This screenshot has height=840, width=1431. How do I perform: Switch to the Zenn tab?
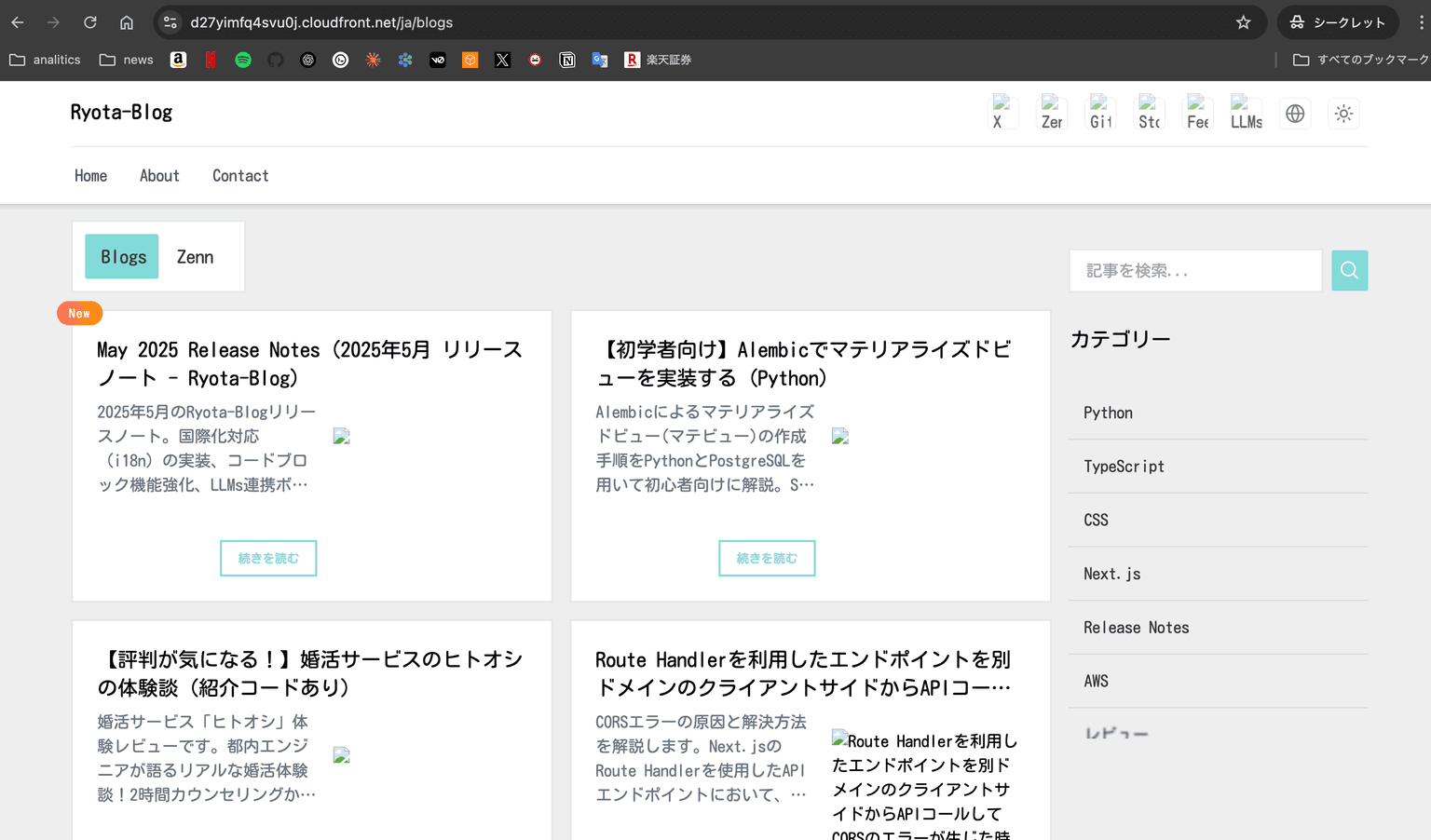click(x=195, y=257)
